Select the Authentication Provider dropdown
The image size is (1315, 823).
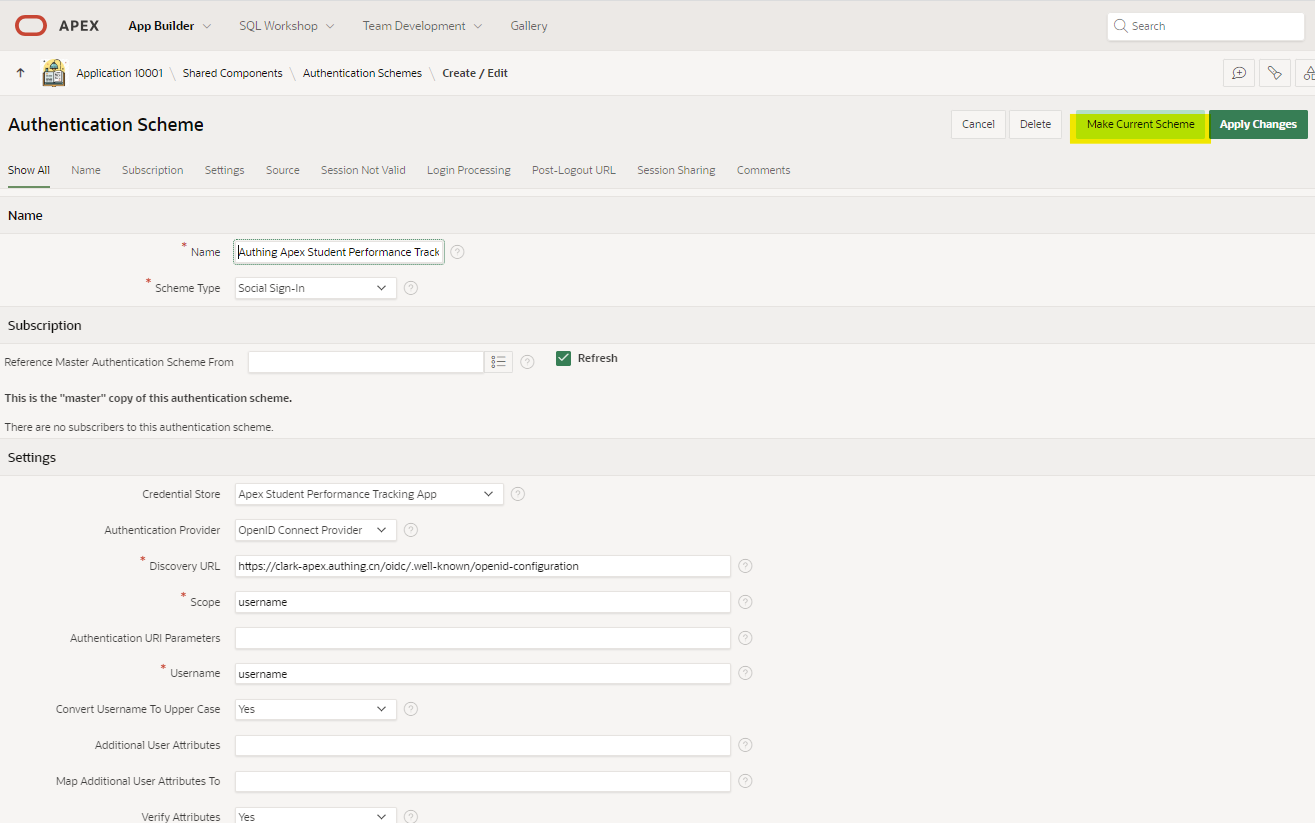[315, 530]
